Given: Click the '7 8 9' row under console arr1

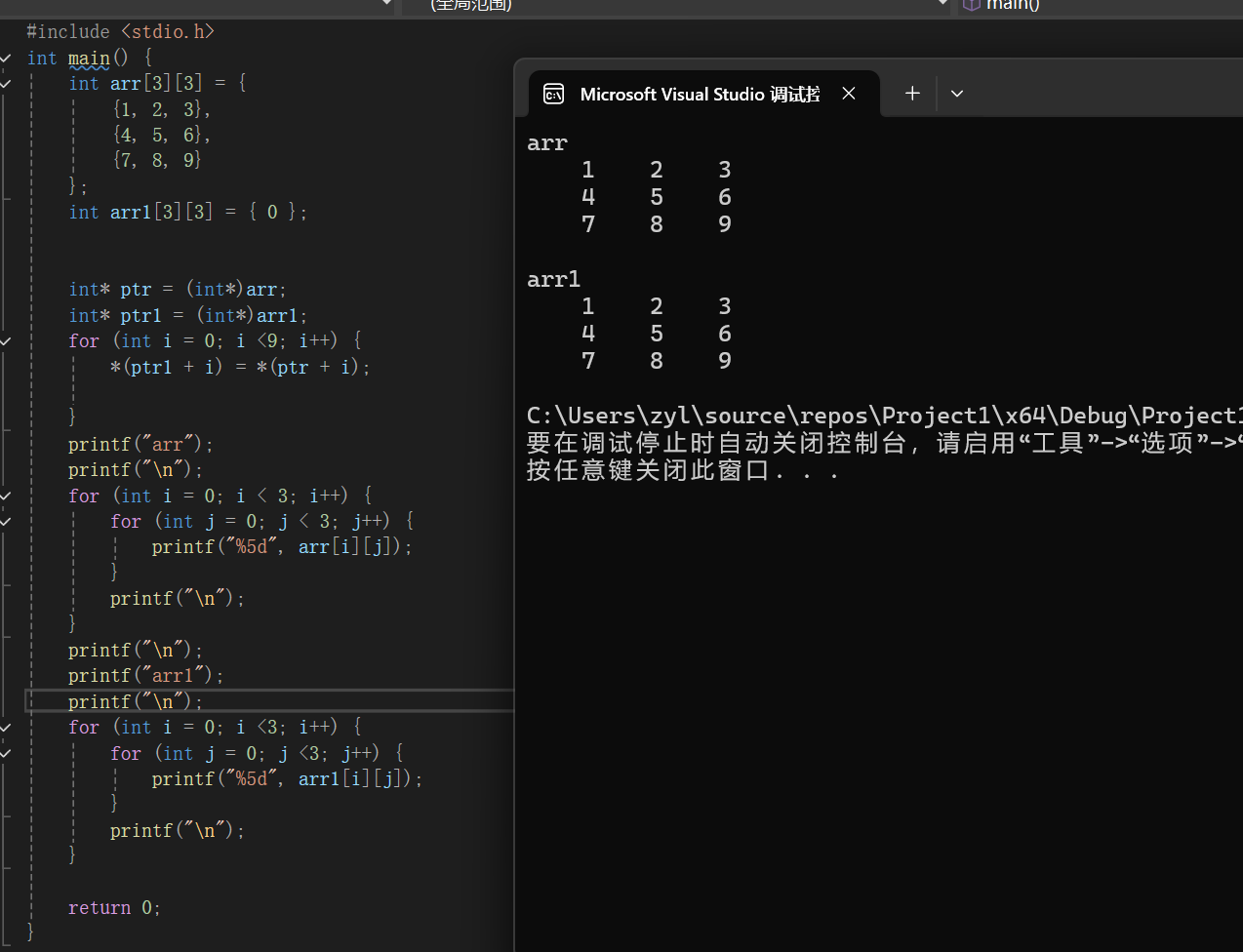Looking at the screenshot, I should pyautogui.click(x=656, y=361).
